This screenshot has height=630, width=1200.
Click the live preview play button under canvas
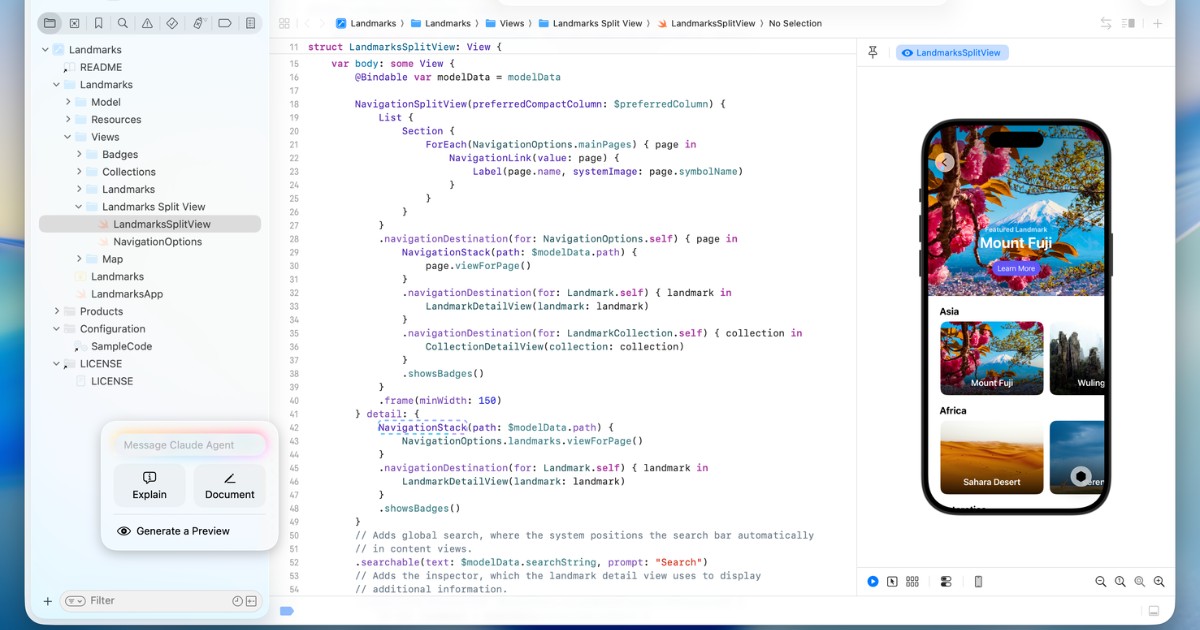pos(871,581)
